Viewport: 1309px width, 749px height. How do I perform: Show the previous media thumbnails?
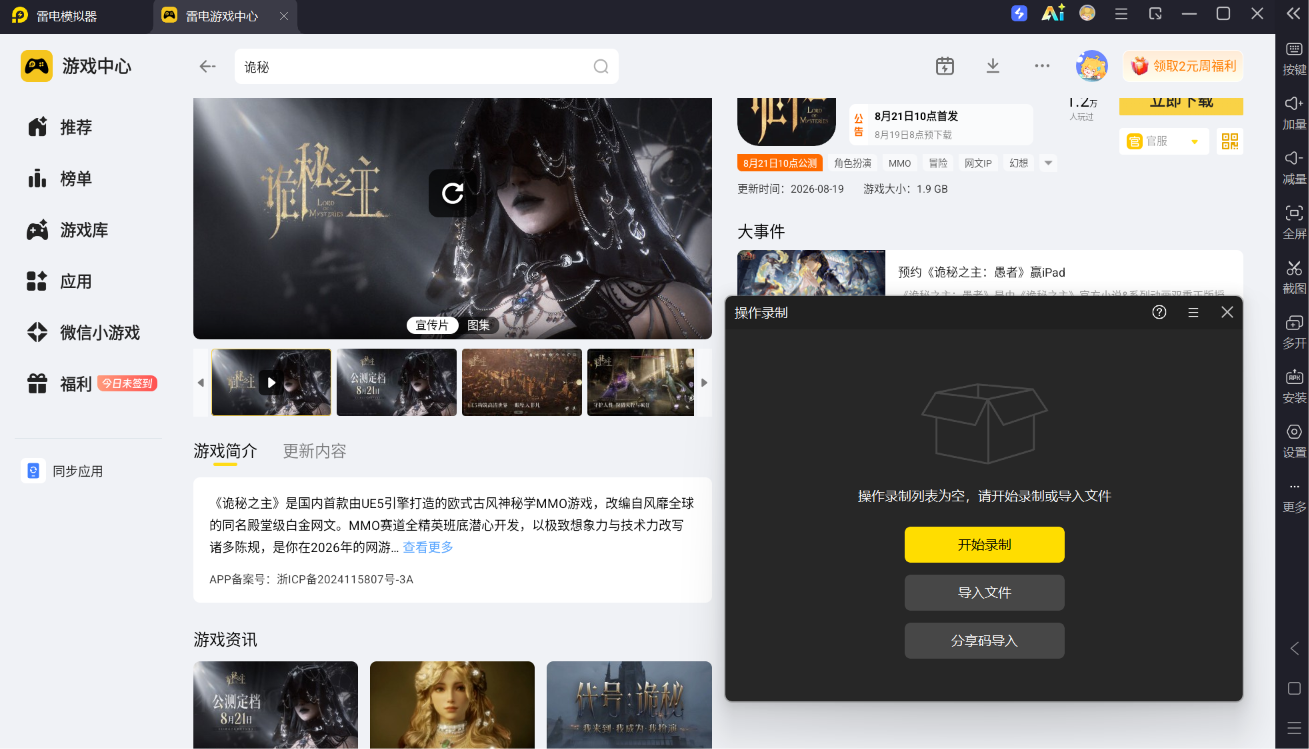pos(200,382)
